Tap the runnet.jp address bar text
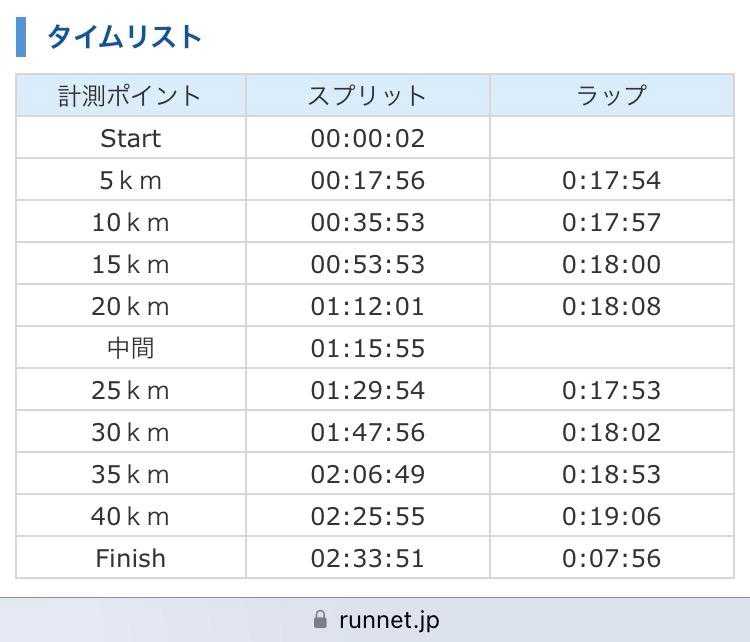This screenshot has width=750, height=642. coord(389,620)
